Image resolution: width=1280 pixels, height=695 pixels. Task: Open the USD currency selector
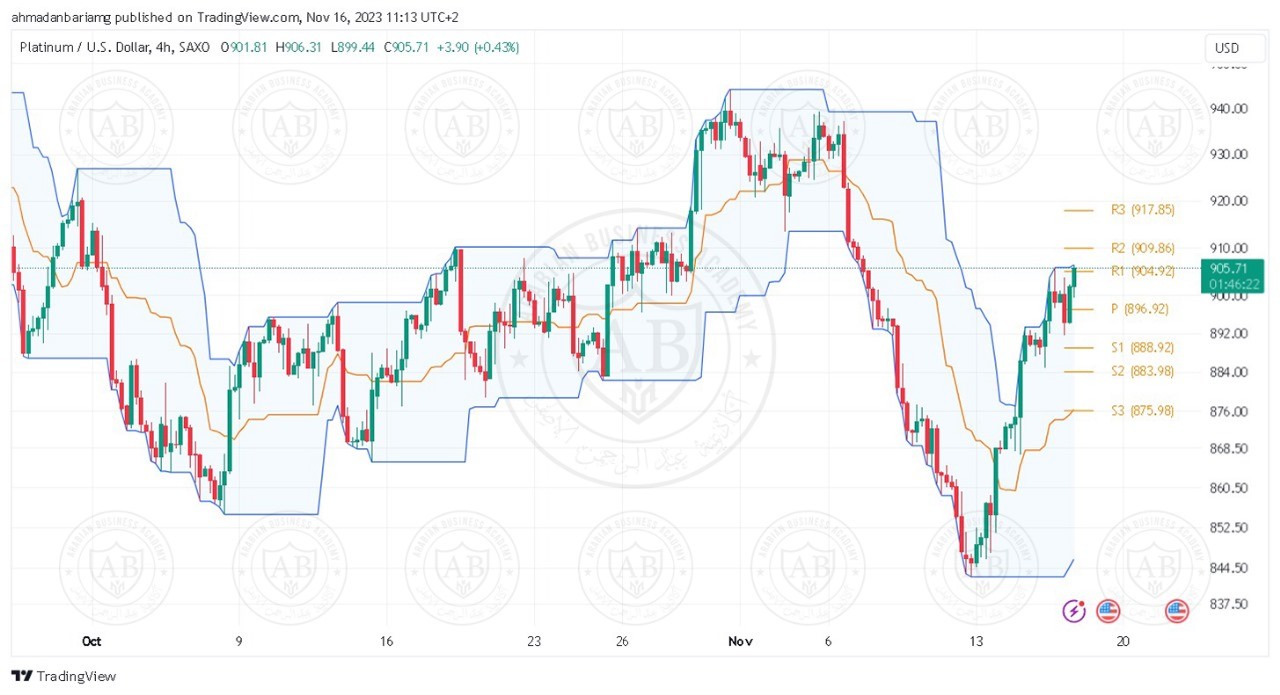click(x=1226, y=48)
